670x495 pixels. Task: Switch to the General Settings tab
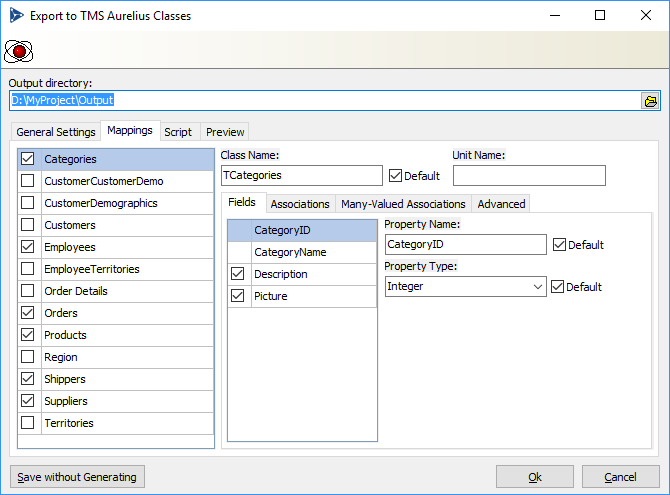[56, 132]
